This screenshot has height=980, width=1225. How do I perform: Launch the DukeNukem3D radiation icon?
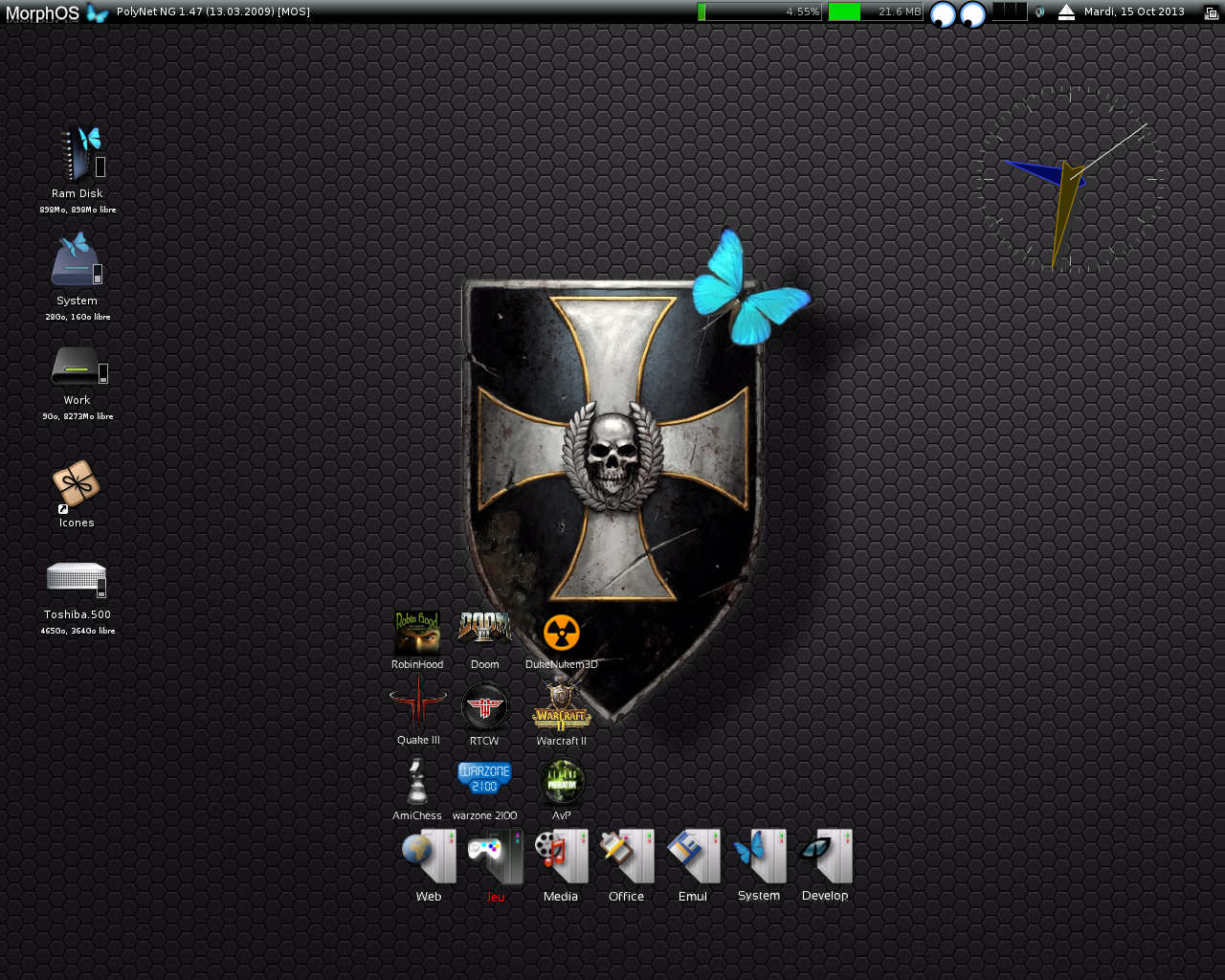(562, 633)
